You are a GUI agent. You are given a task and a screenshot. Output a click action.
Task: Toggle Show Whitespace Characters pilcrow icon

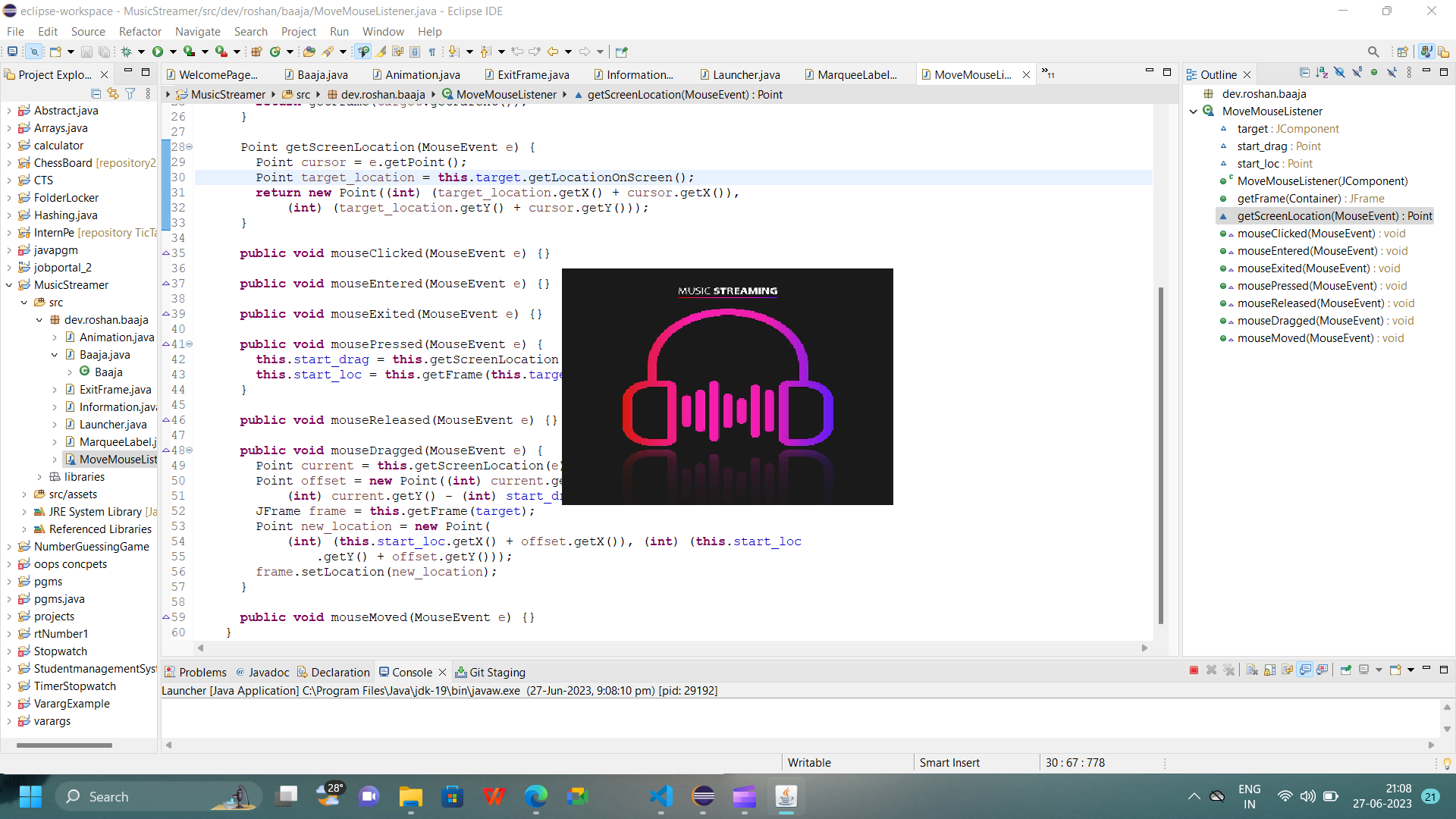pyautogui.click(x=432, y=52)
